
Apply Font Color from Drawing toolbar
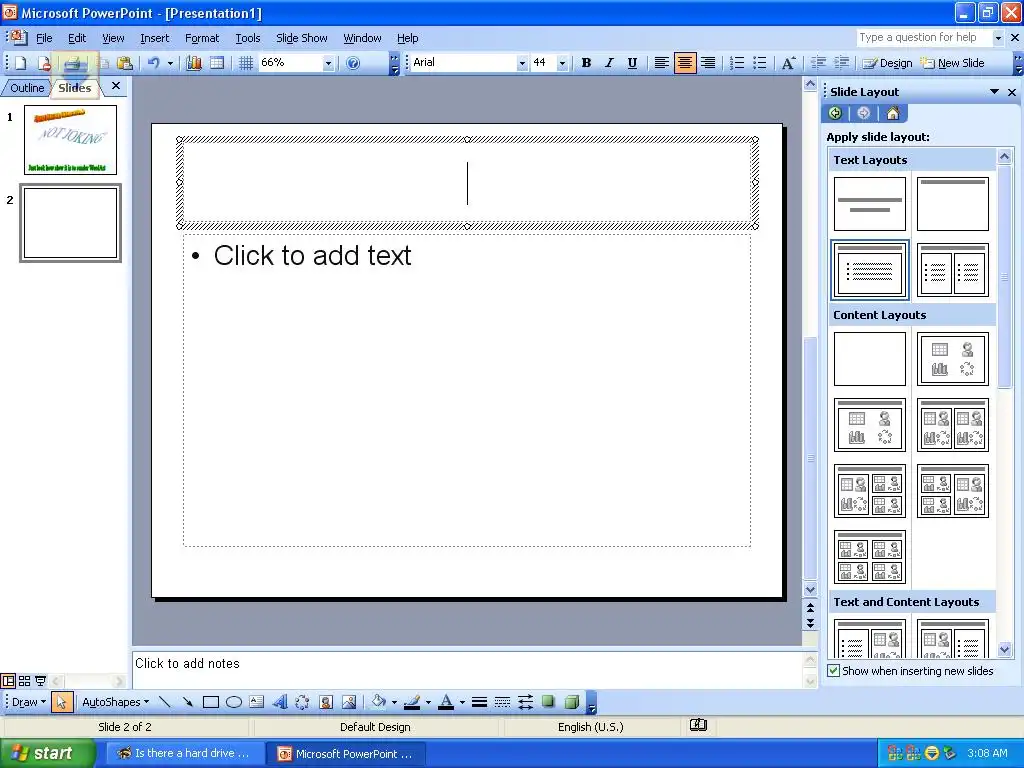pos(446,702)
